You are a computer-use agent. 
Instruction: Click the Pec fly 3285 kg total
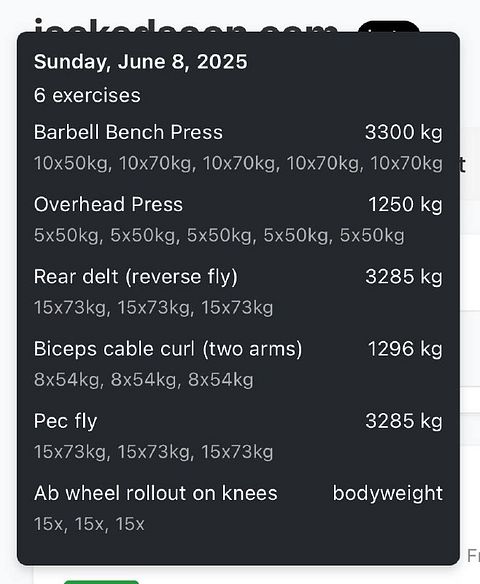pos(404,421)
